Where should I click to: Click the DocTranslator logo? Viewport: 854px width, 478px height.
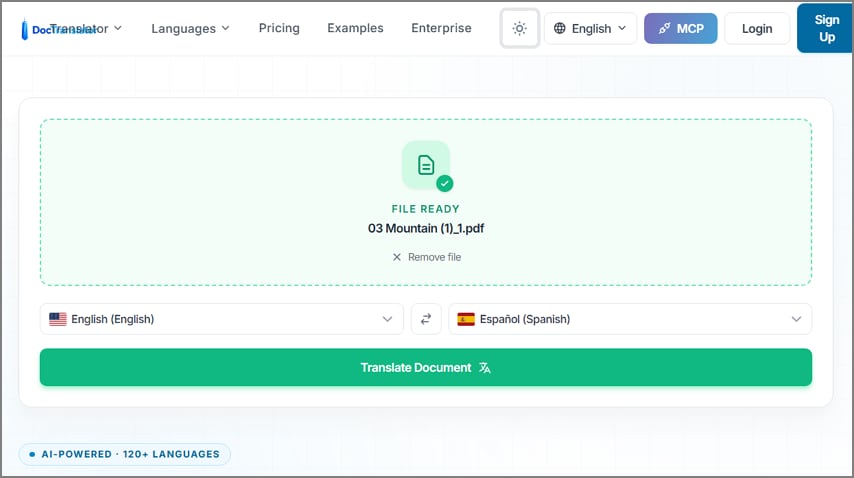click(59, 29)
